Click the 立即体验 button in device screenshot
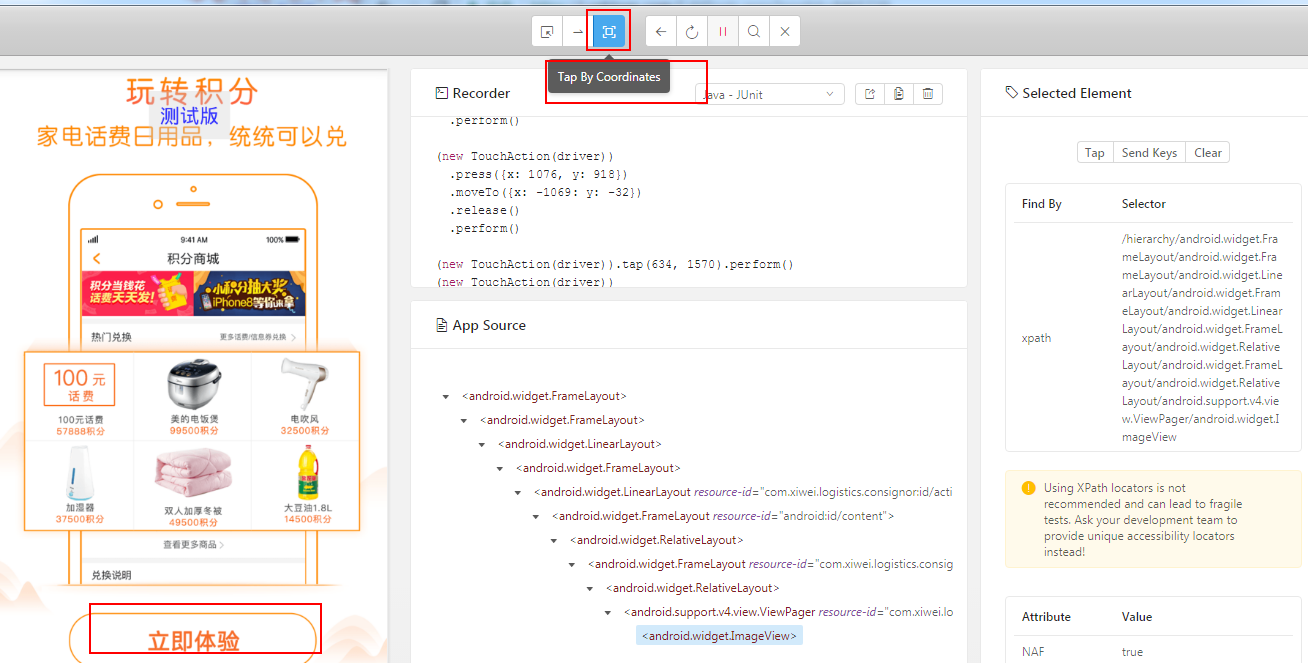 tap(194, 640)
